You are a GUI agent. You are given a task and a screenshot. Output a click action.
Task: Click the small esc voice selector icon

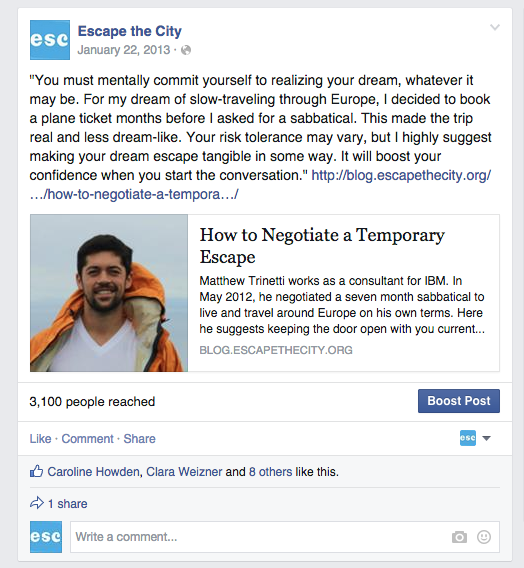coord(468,438)
